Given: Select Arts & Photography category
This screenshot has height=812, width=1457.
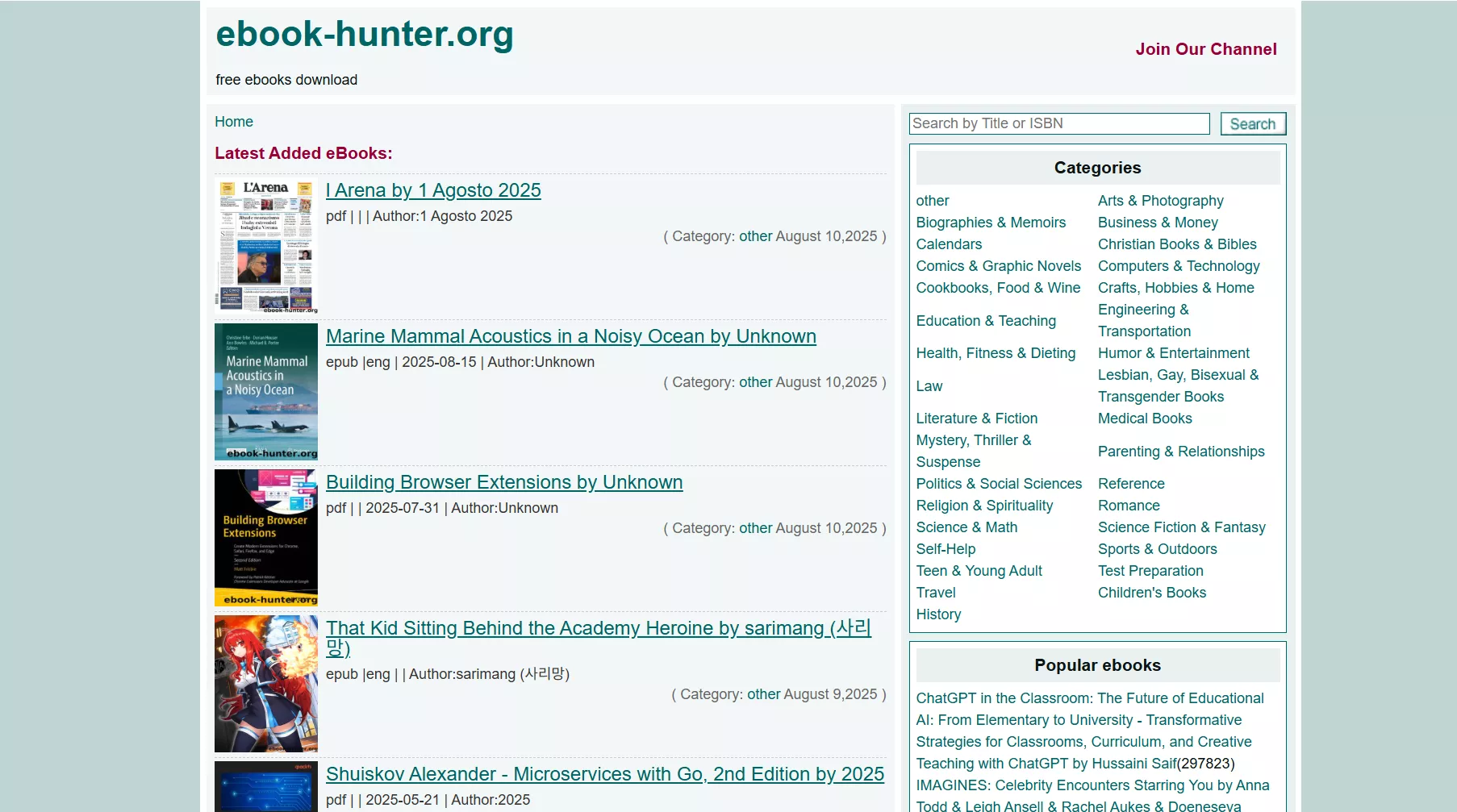Looking at the screenshot, I should [1160, 201].
